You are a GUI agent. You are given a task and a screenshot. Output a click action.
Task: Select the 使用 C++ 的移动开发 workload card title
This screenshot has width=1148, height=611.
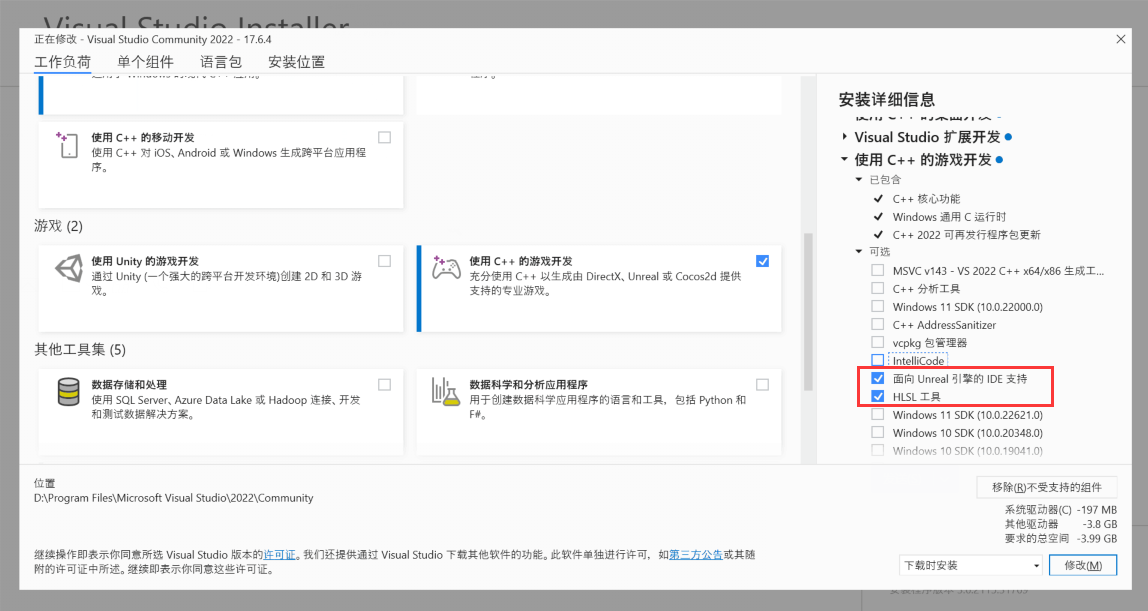pyautogui.click(x=143, y=138)
